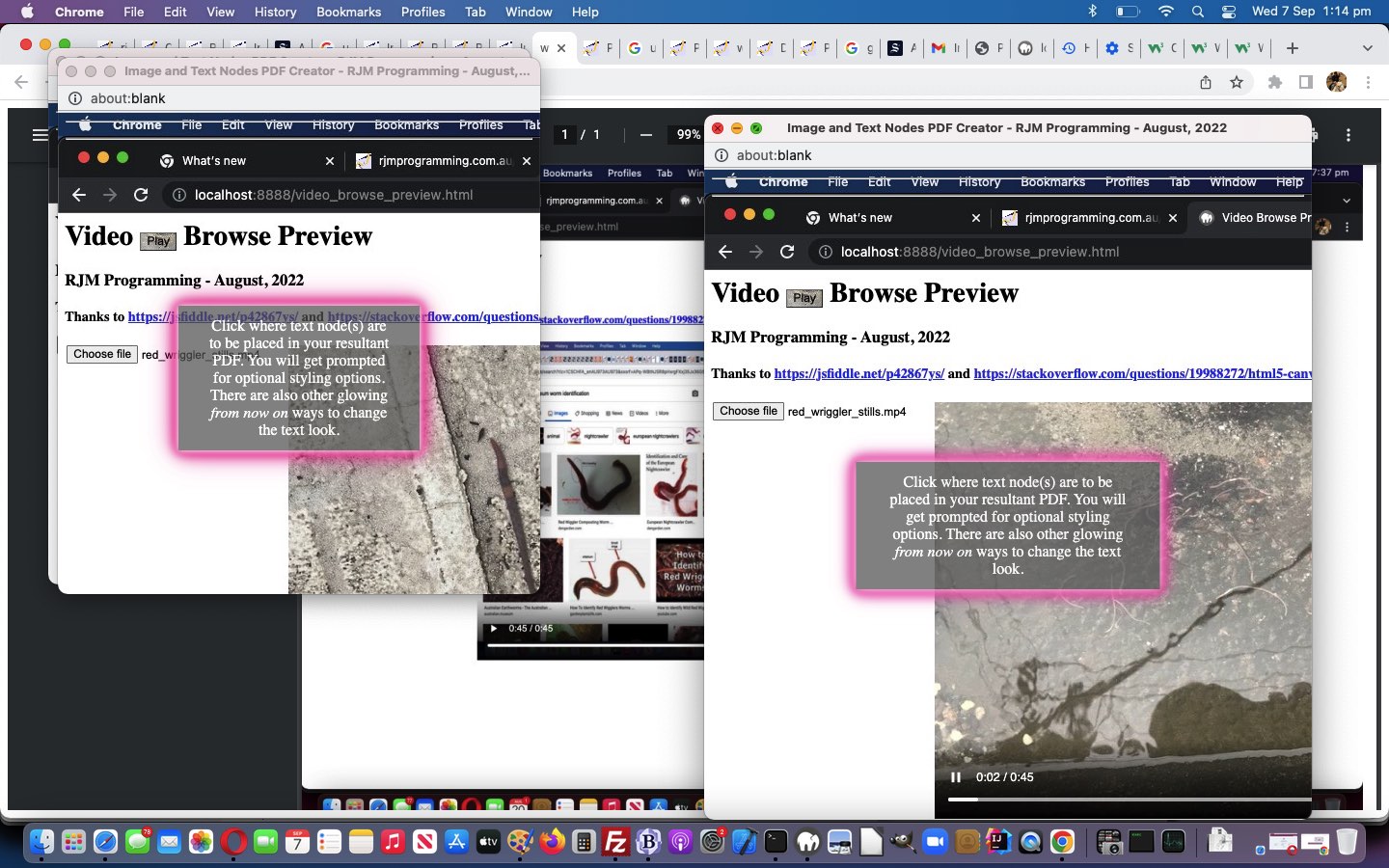The height and width of the screenshot is (868, 1389).
Task: Toggle Chrome's side panel button
Action: coord(1305,83)
